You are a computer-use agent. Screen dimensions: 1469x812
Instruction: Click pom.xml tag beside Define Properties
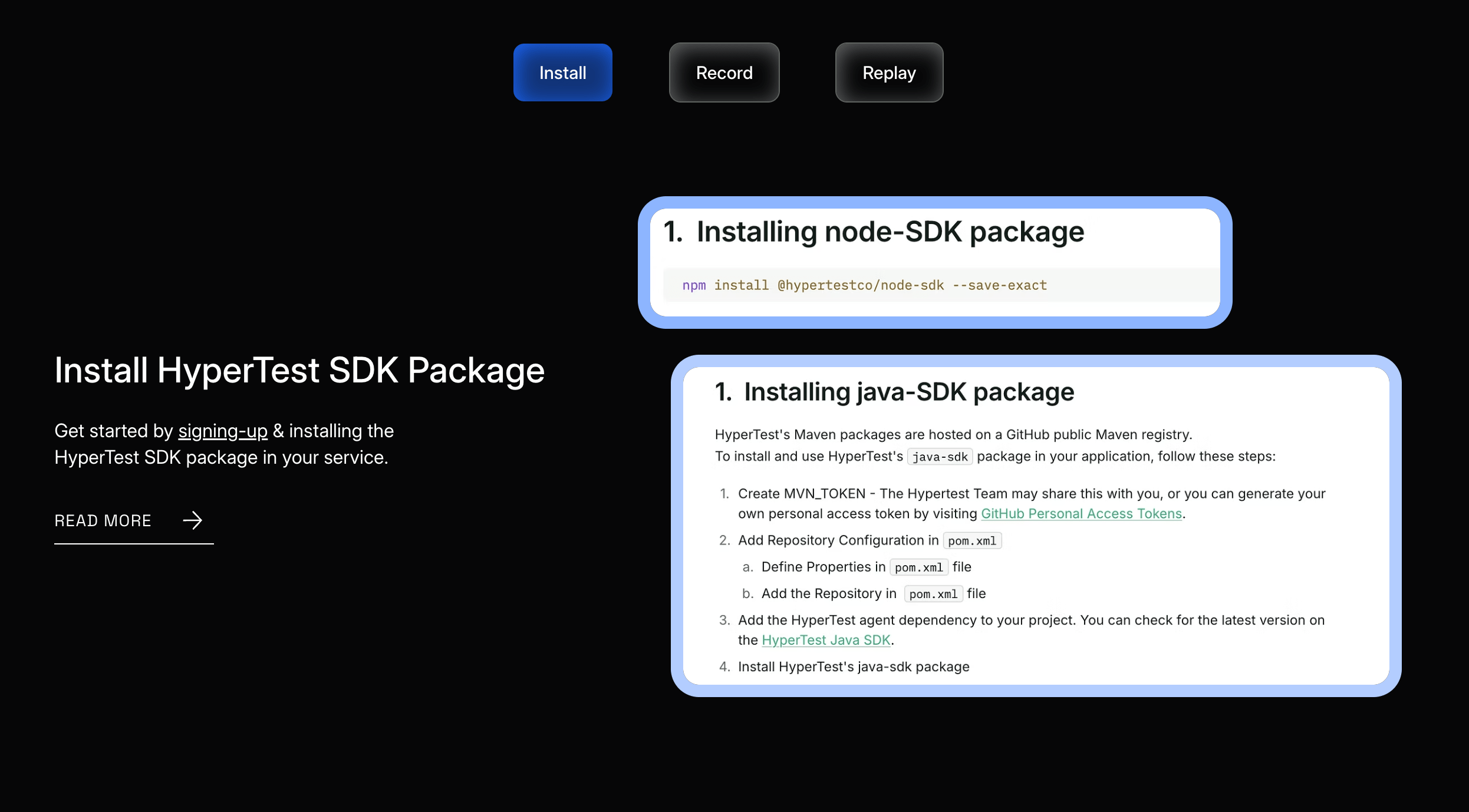[x=918, y=567]
